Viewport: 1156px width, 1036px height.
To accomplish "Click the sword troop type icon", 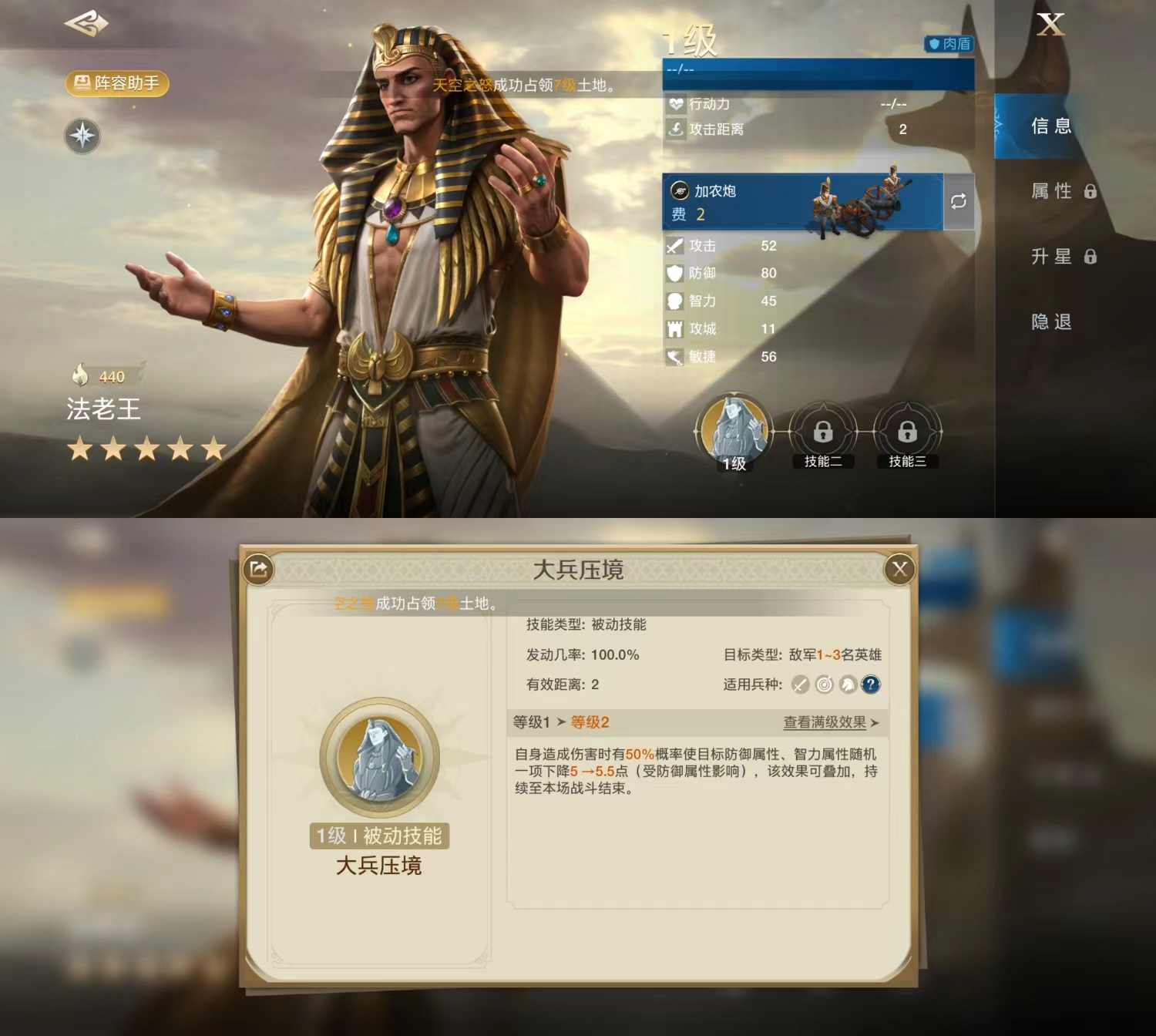I will click(801, 684).
